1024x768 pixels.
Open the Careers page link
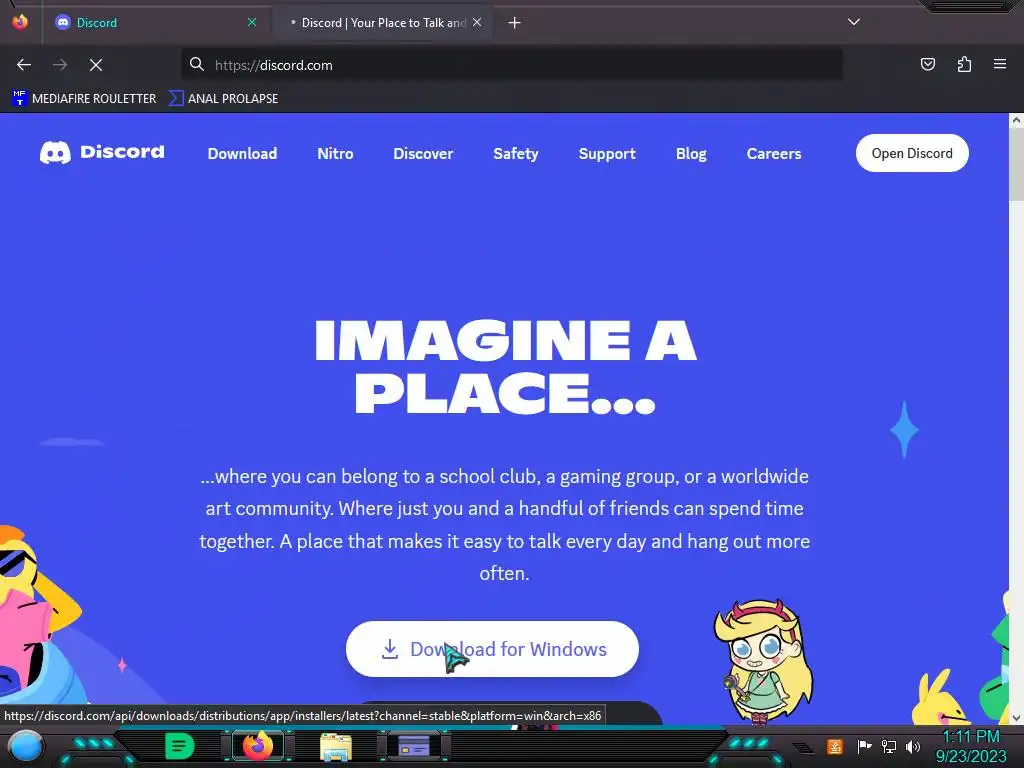pyautogui.click(x=774, y=153)
